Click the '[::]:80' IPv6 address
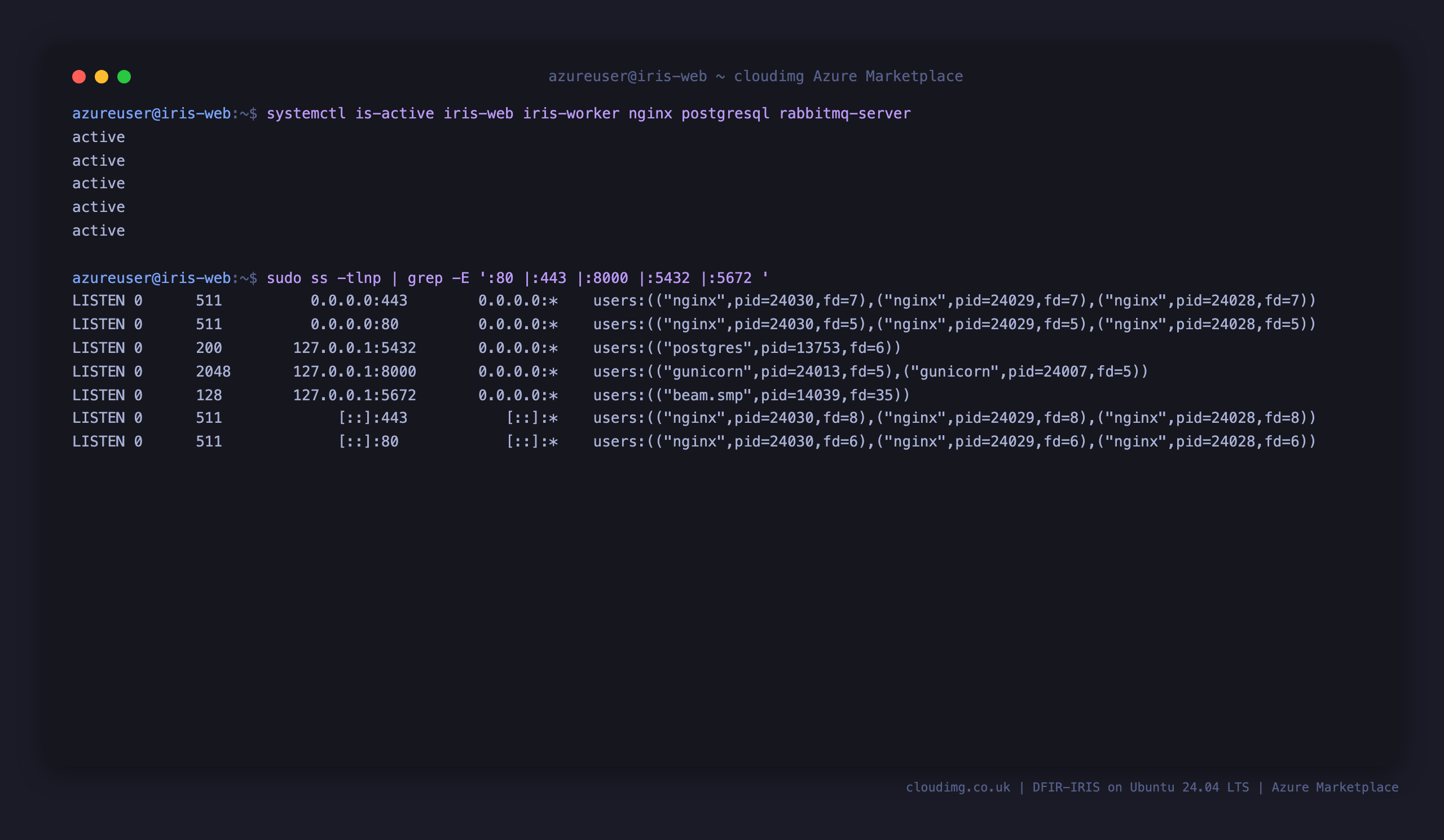The height and width of the screenshot is (840, 1444). [368, 441]
